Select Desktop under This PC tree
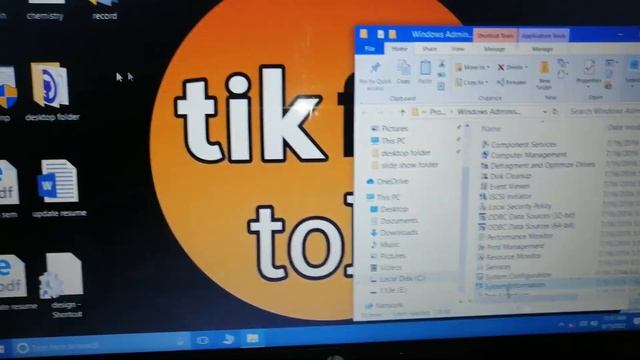This screenshot has height=360, width=640. pyautogui.click(x=390, y=209)
